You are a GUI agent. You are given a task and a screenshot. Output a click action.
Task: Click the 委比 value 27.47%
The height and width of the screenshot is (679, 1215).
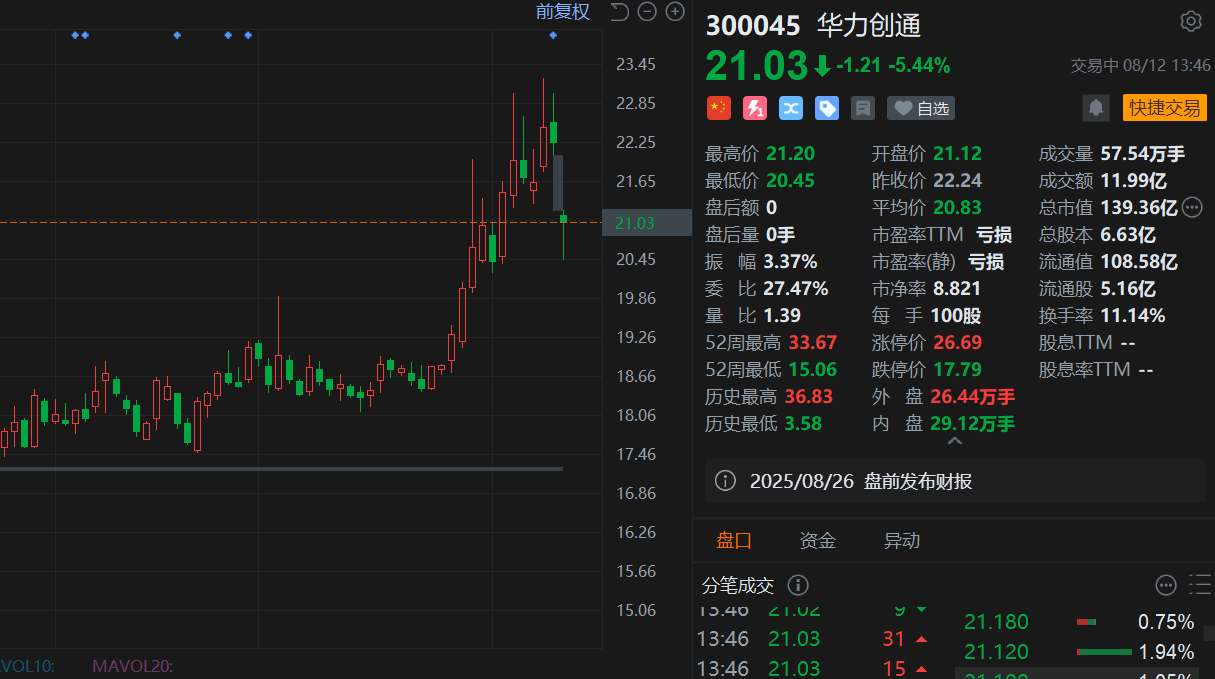click(796, 289)
